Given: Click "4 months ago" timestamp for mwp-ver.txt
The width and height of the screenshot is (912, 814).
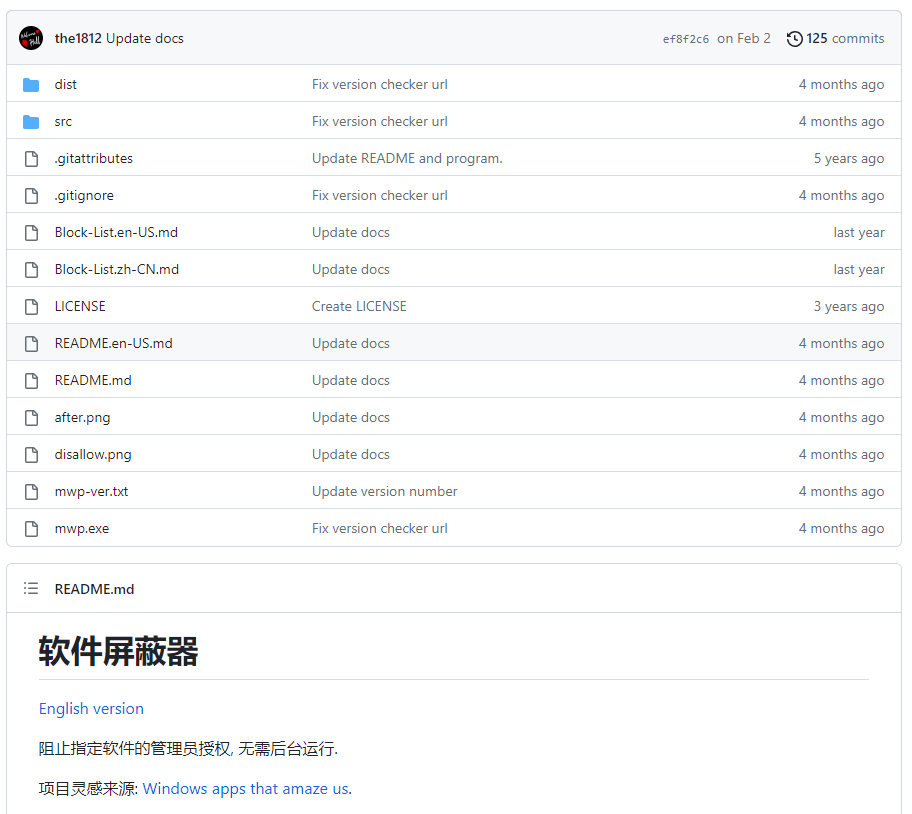Looking at the screenshot, I should 842,491.
